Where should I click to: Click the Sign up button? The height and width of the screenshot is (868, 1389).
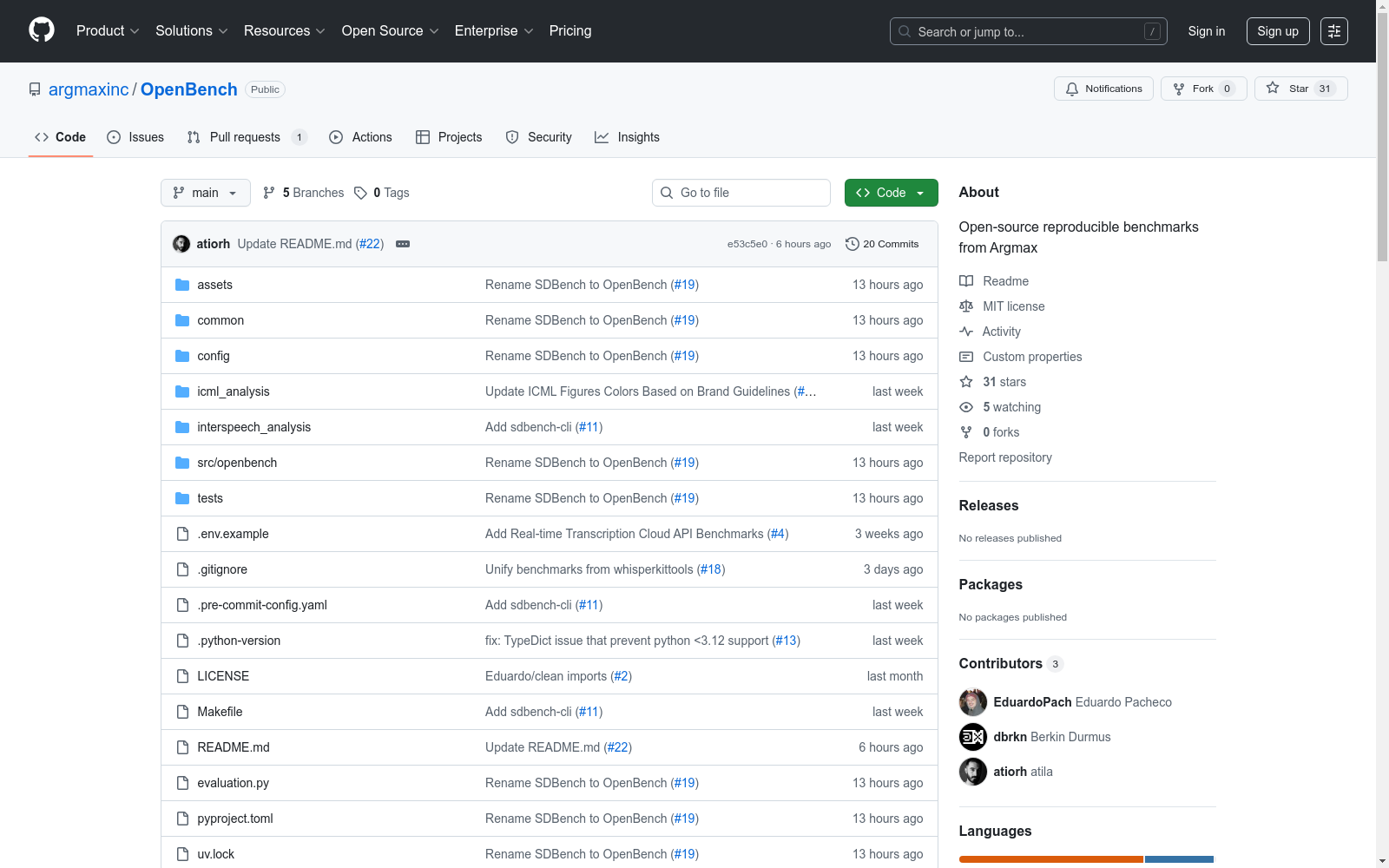[x=1278, y=31]
